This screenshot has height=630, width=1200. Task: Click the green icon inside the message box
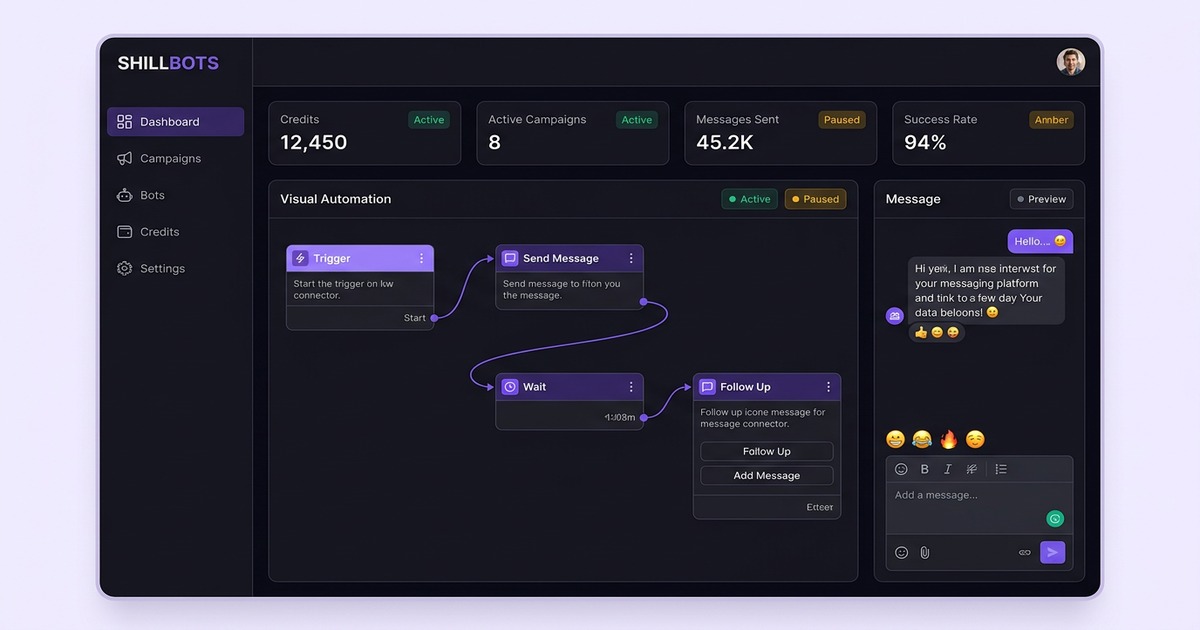tap(1055, 519)
